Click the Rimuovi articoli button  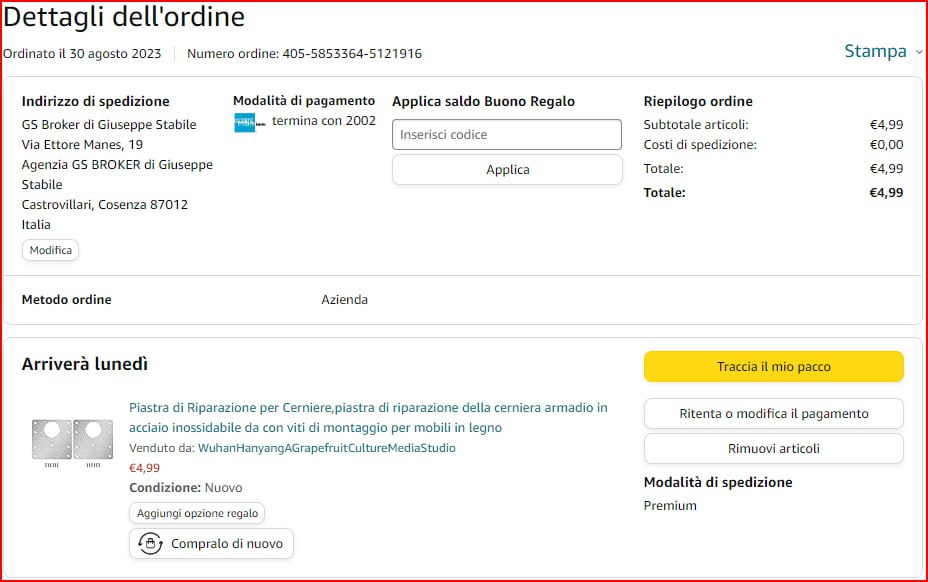[x=774, y=448]
